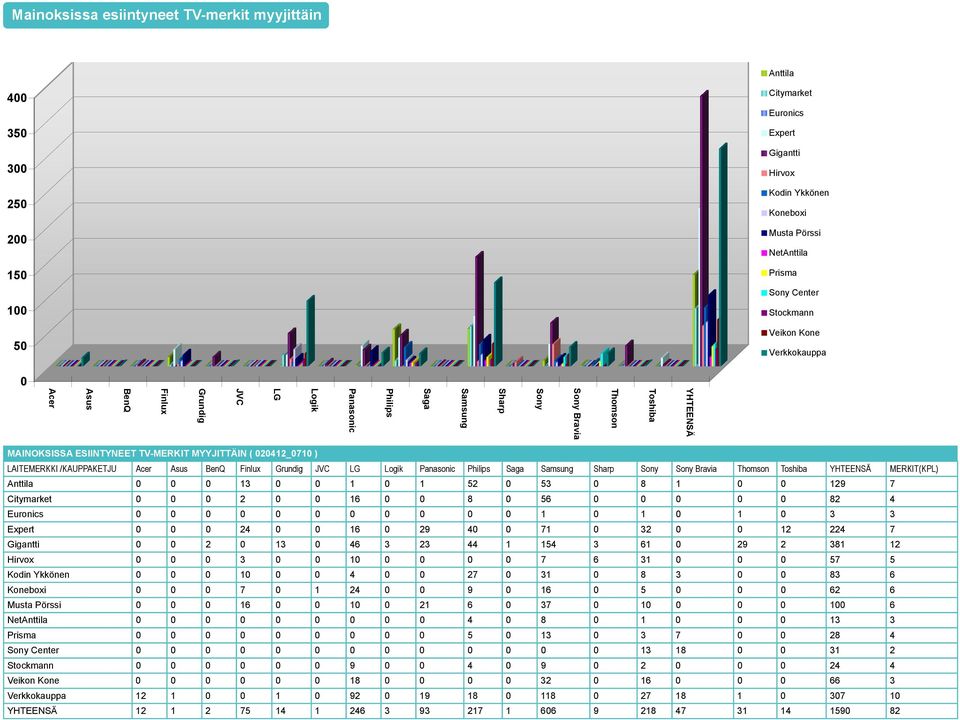Select the Kodin Ykkönen legend entry
960x720 pixels.
[795, 193]
